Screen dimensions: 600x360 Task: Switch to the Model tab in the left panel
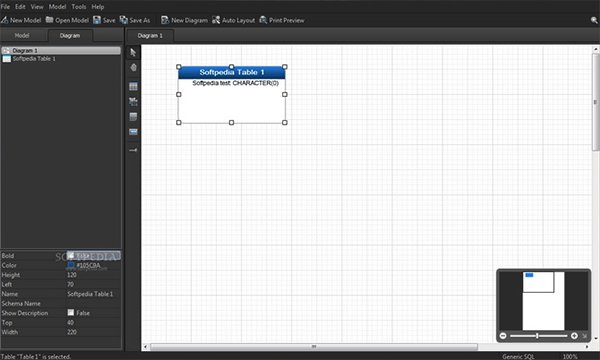point(22,36)
